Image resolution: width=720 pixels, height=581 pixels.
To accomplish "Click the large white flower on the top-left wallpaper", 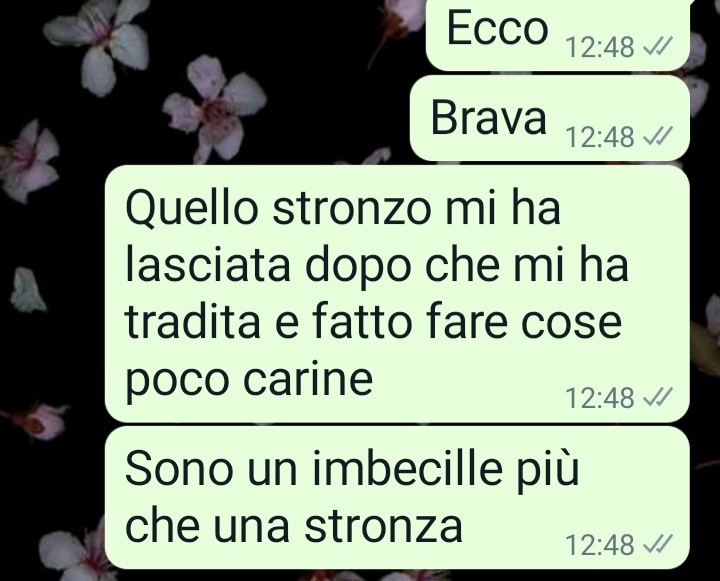I will (100, 44).
